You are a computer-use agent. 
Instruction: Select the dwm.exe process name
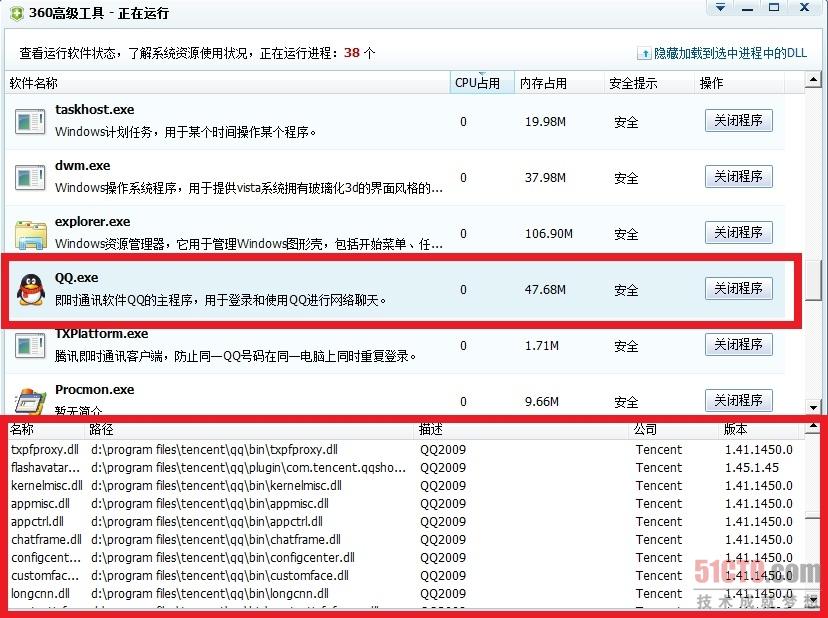click(83, 166)
